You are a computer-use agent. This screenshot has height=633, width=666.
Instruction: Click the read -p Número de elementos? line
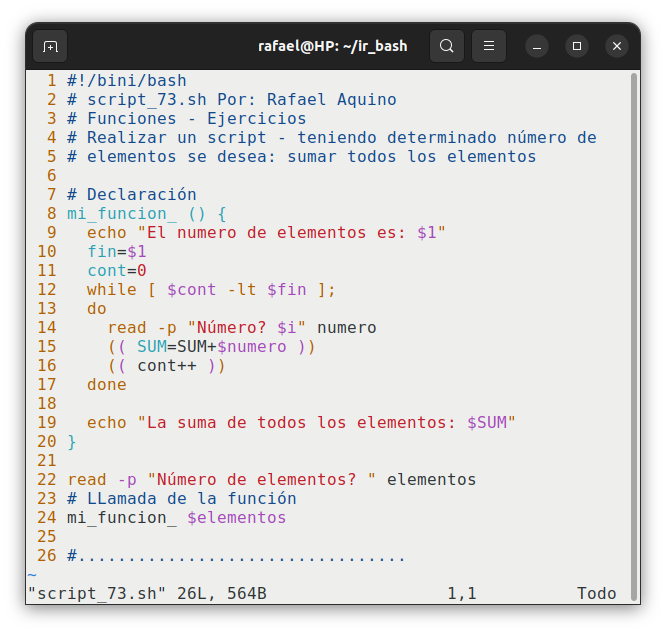(x=272, y=480)
